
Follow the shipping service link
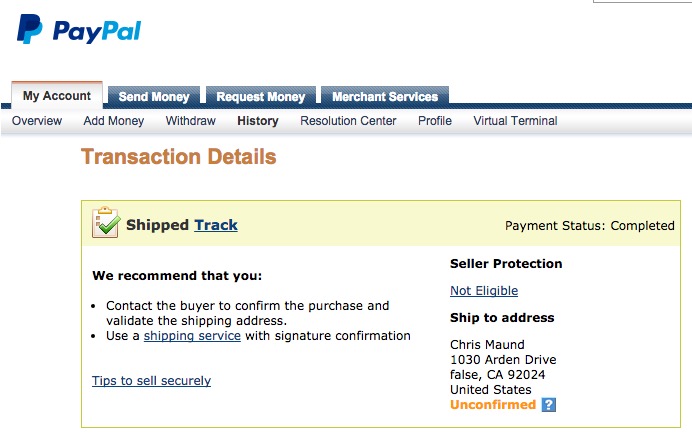(x=192, y=336)
